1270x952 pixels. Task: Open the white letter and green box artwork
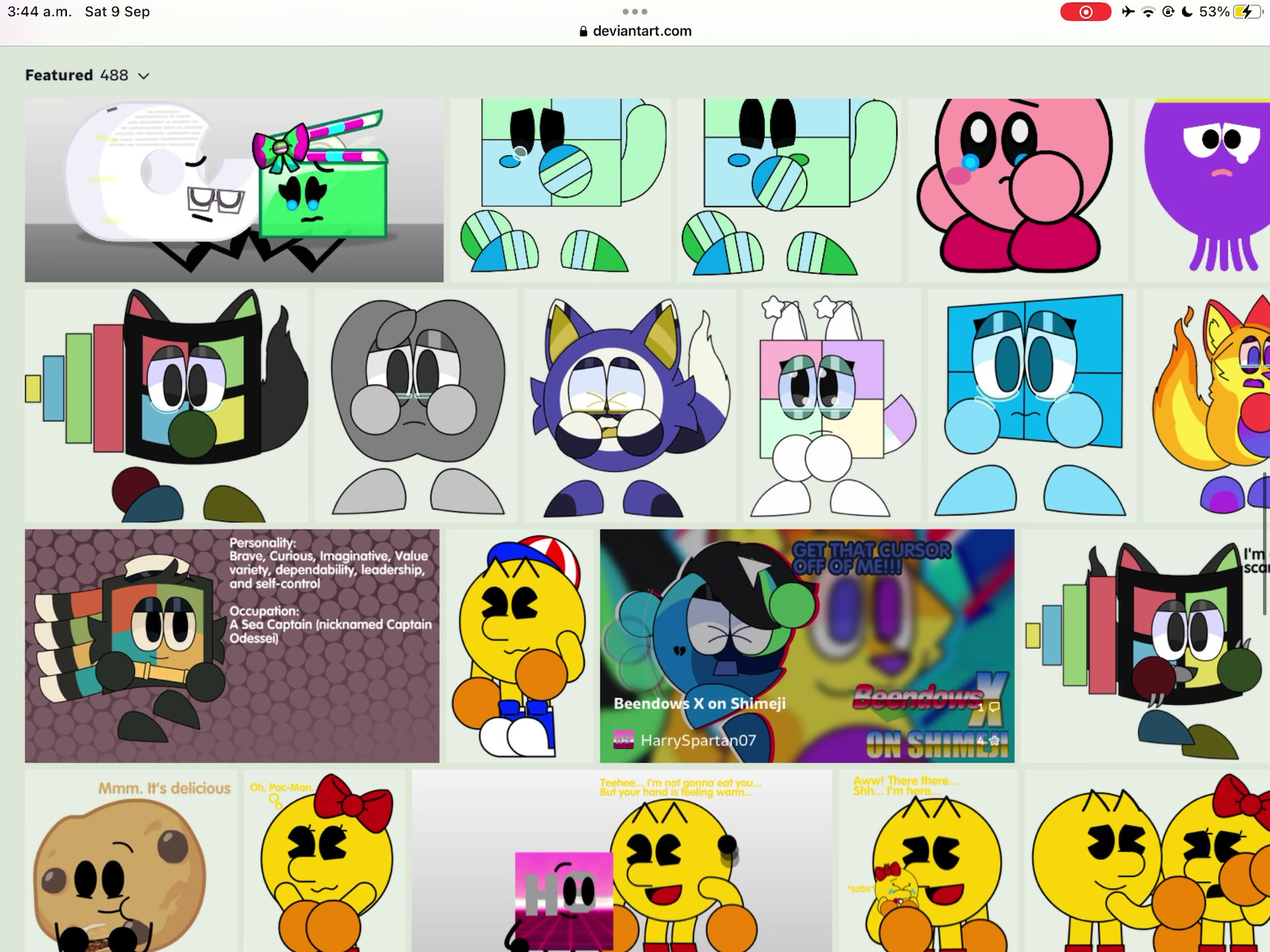pos(234,190)
